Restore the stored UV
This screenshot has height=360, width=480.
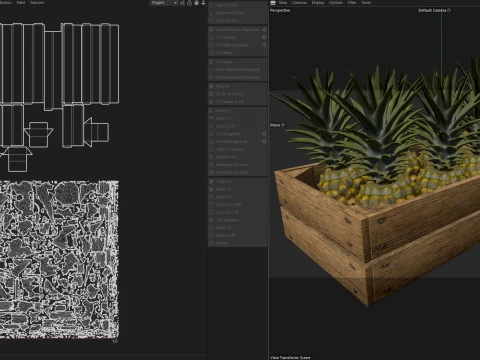tap(238, 235)
